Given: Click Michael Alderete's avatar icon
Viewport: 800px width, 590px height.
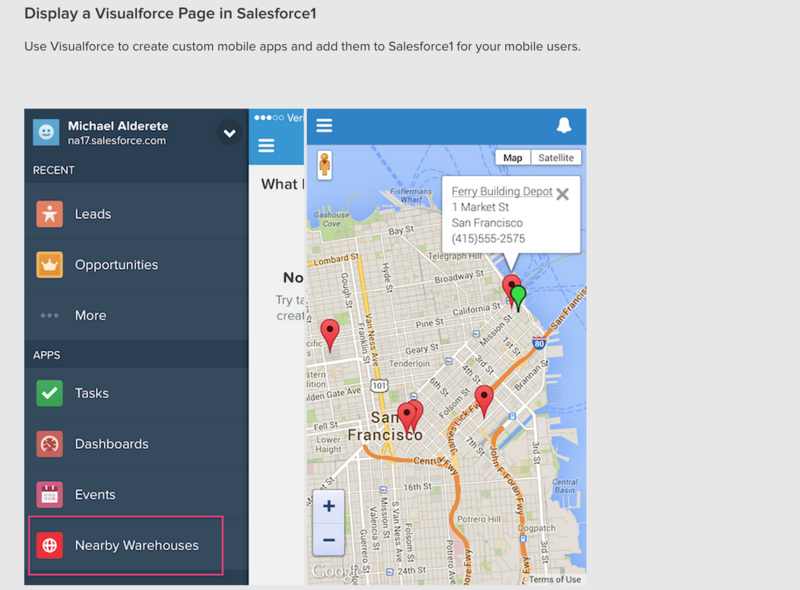Looking at the screenshot, I should pos(46,133).
